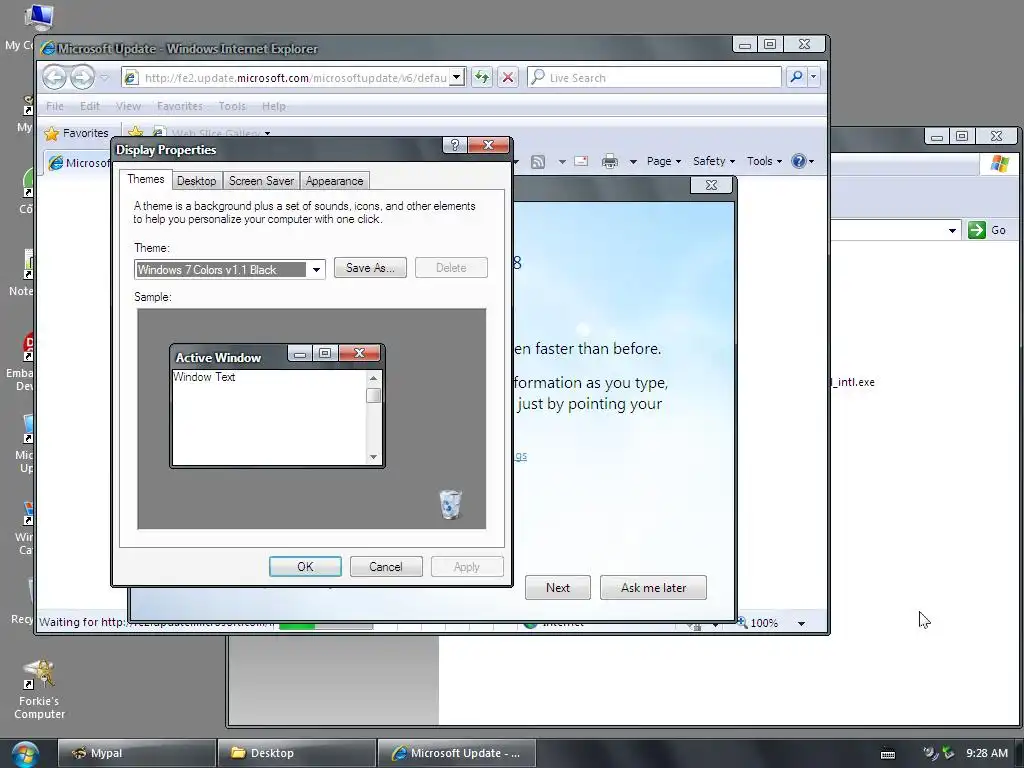The height and width of the screenshot is (768, 1024).
Task: Open the recent pages dropdown near Forward
Action: pyautogui.click(x=104, y=78)
